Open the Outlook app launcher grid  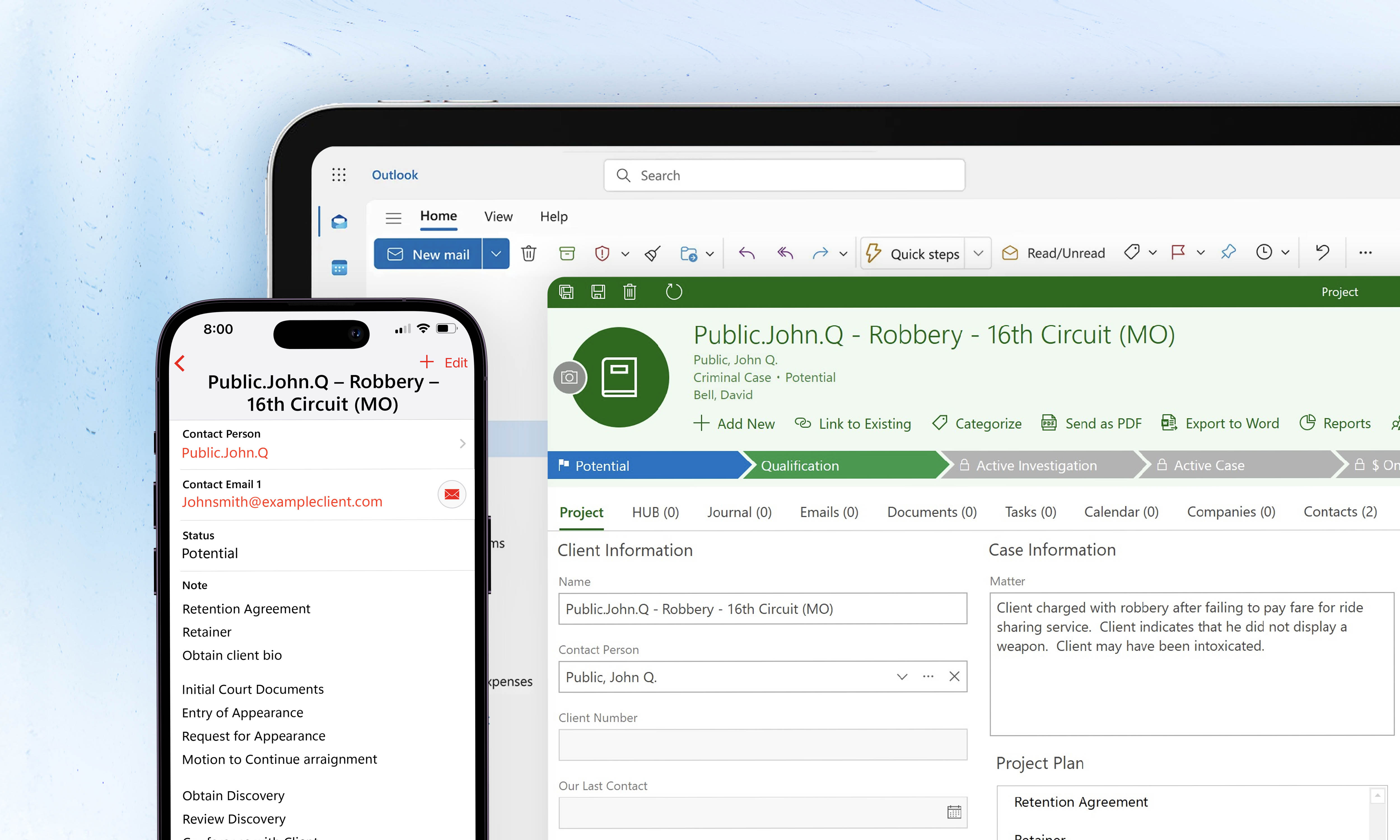[x=339, y=175]
